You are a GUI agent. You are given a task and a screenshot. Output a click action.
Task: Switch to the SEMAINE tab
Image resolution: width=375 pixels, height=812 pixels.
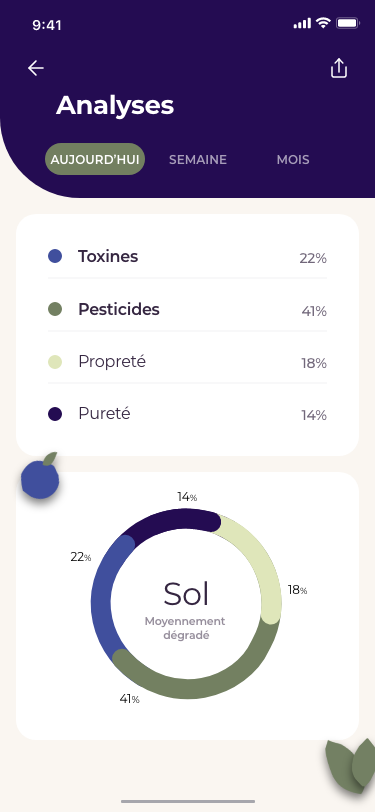198,160
